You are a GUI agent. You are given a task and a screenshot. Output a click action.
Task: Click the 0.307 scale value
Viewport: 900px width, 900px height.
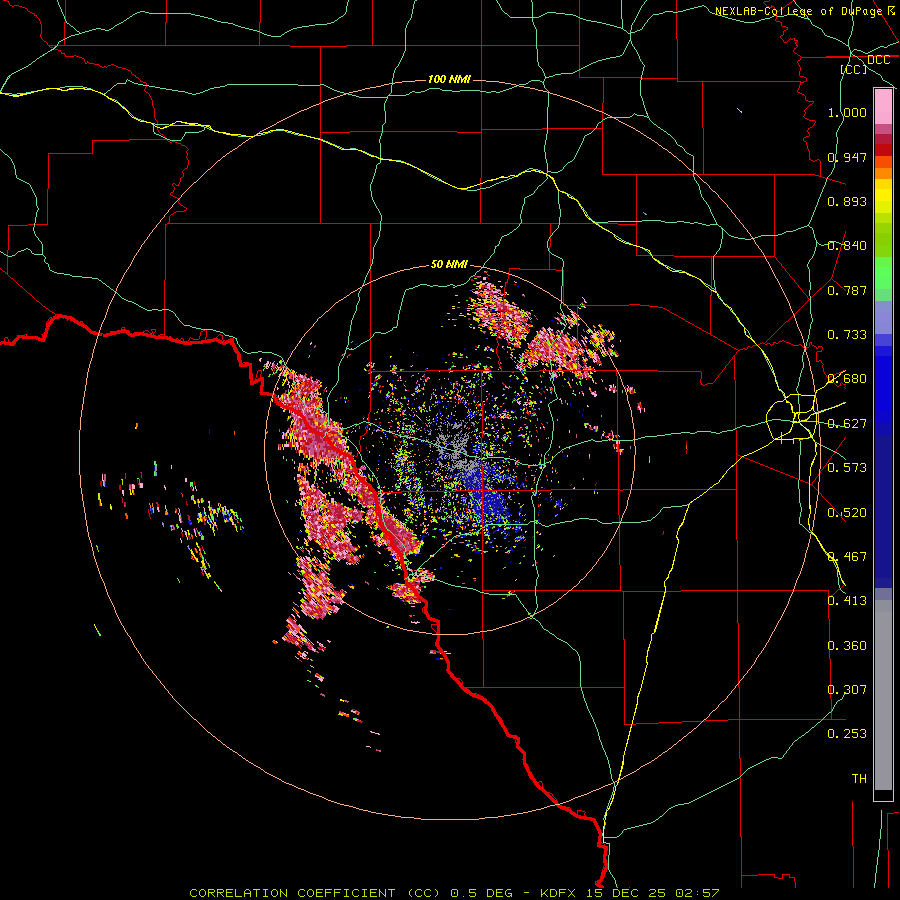click(847, 690)
